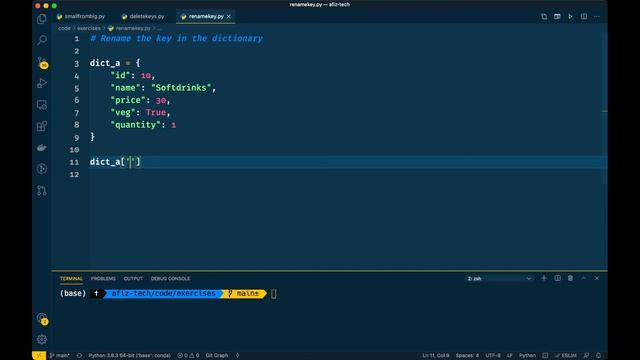640x360 pixels.
Task: Click 'Ln 11, Col 9' cursor position
Action: click(x=436, y=356)
